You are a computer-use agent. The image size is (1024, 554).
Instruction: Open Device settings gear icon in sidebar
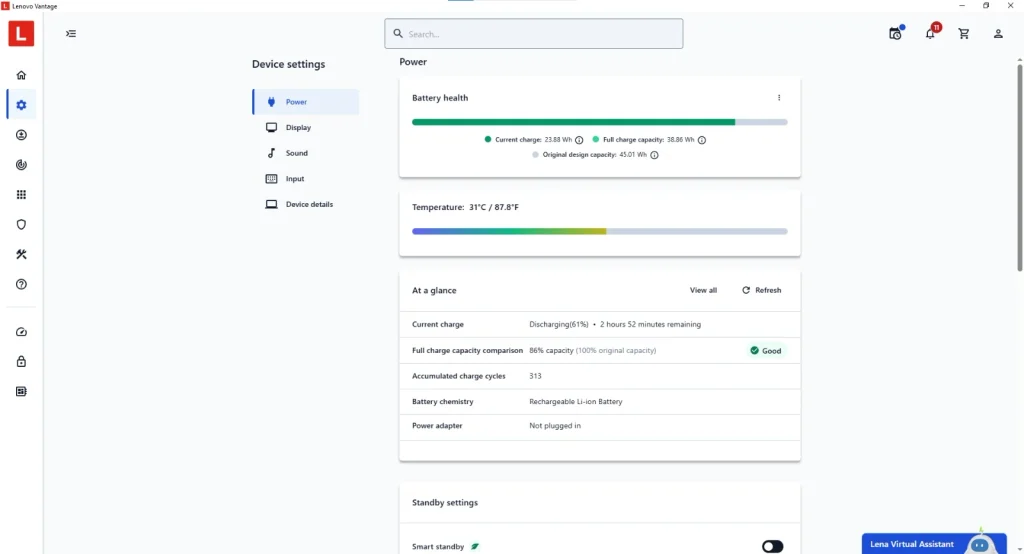click(x=21, y=105)
